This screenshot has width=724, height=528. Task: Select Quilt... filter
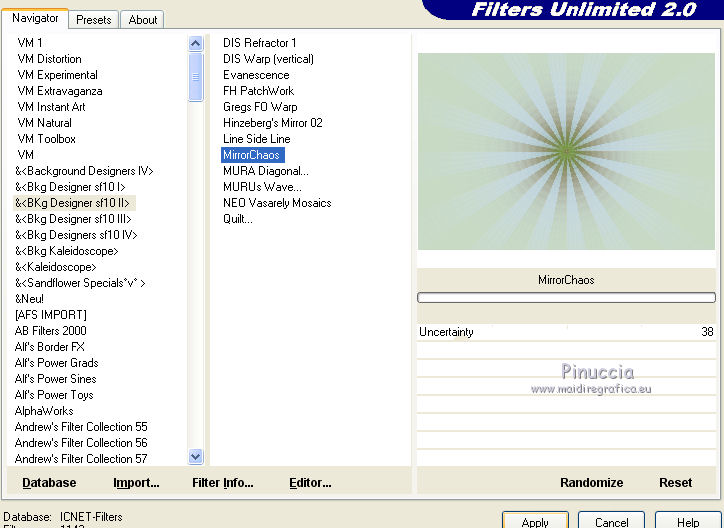[238, 219]
